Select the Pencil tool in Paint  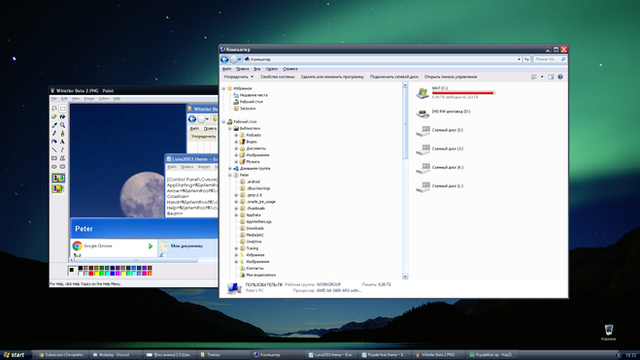pyautogui.click(x=54, y=133)
